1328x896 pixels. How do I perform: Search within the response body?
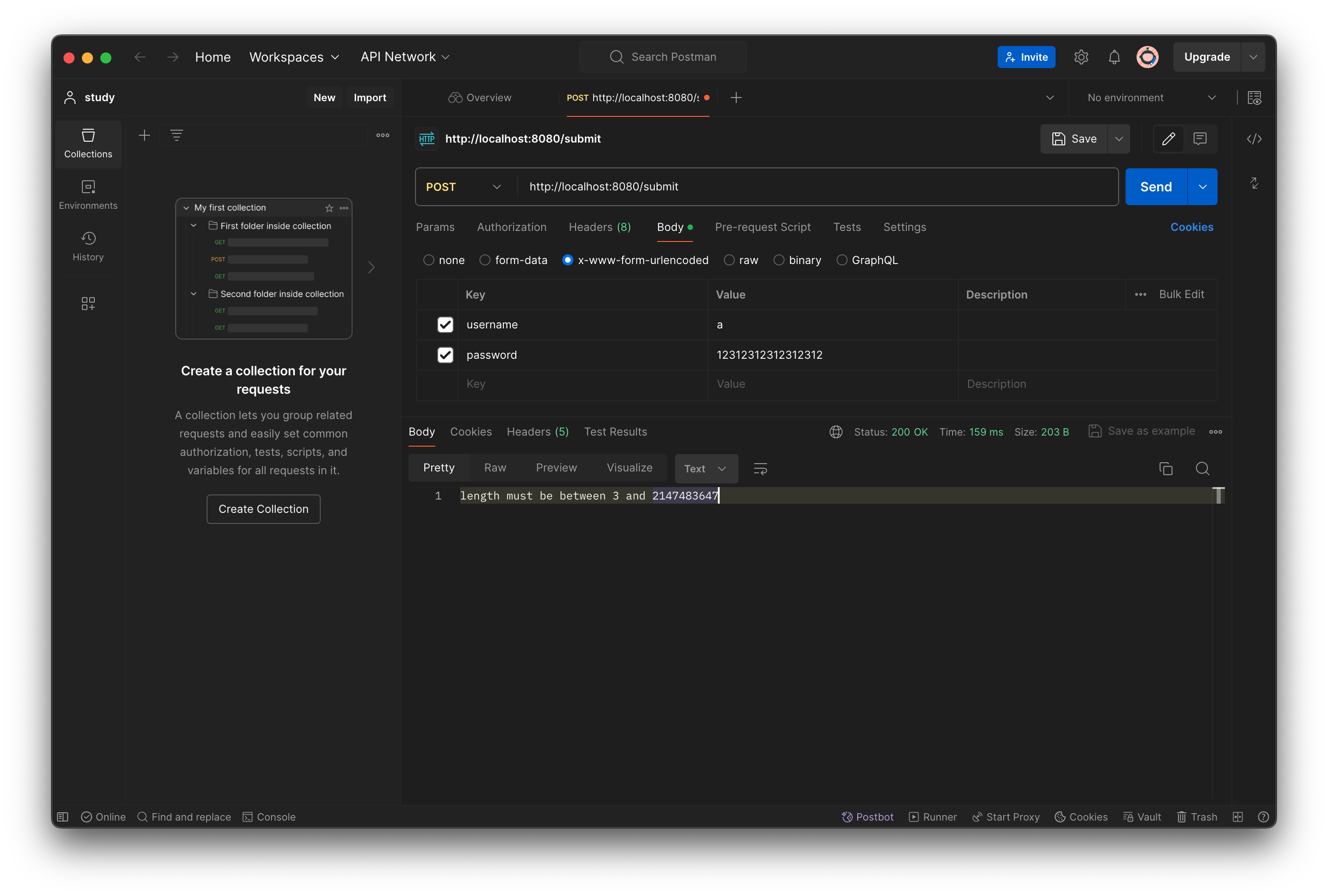click(1202, 468)
